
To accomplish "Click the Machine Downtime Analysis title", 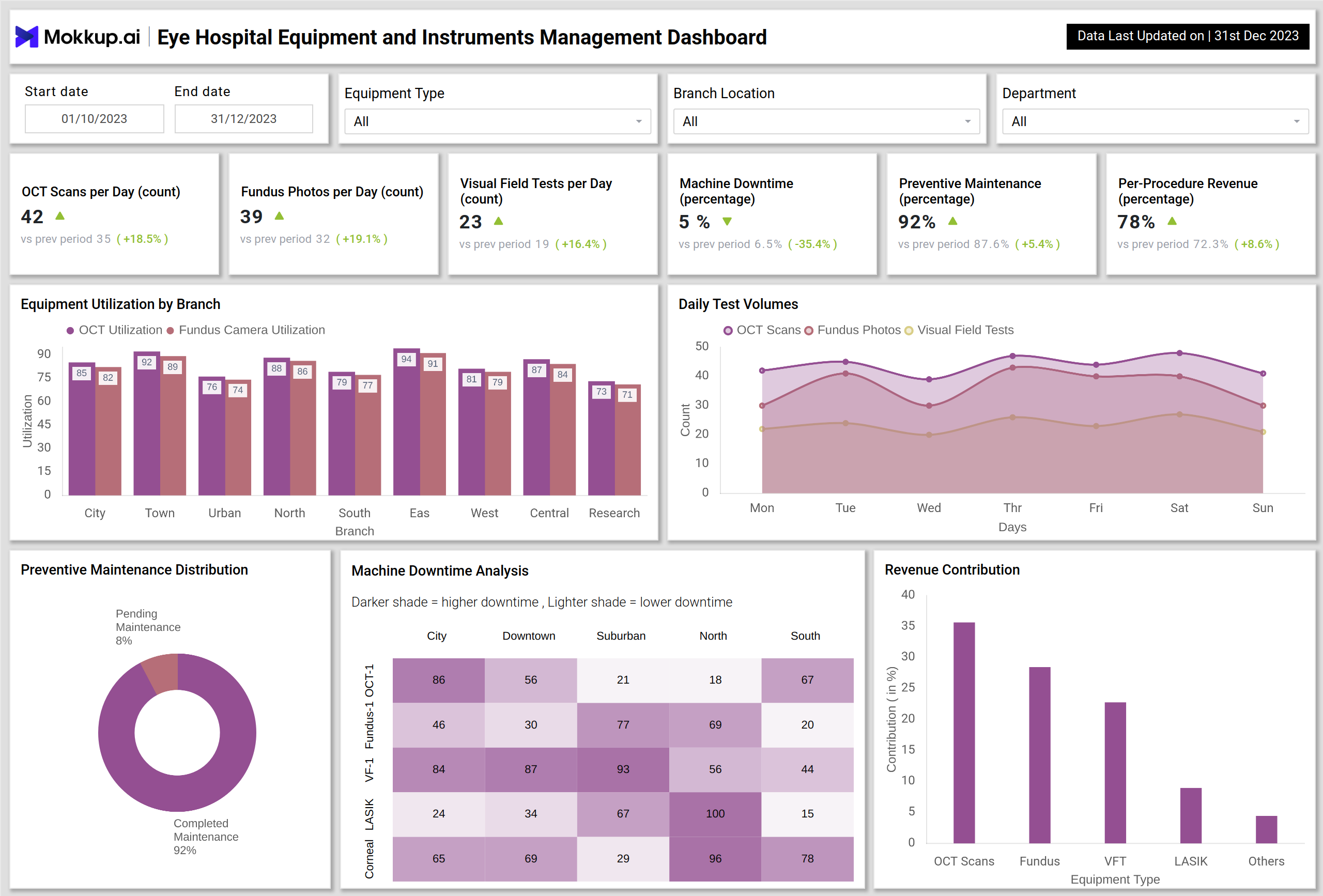I will point(439,571).
